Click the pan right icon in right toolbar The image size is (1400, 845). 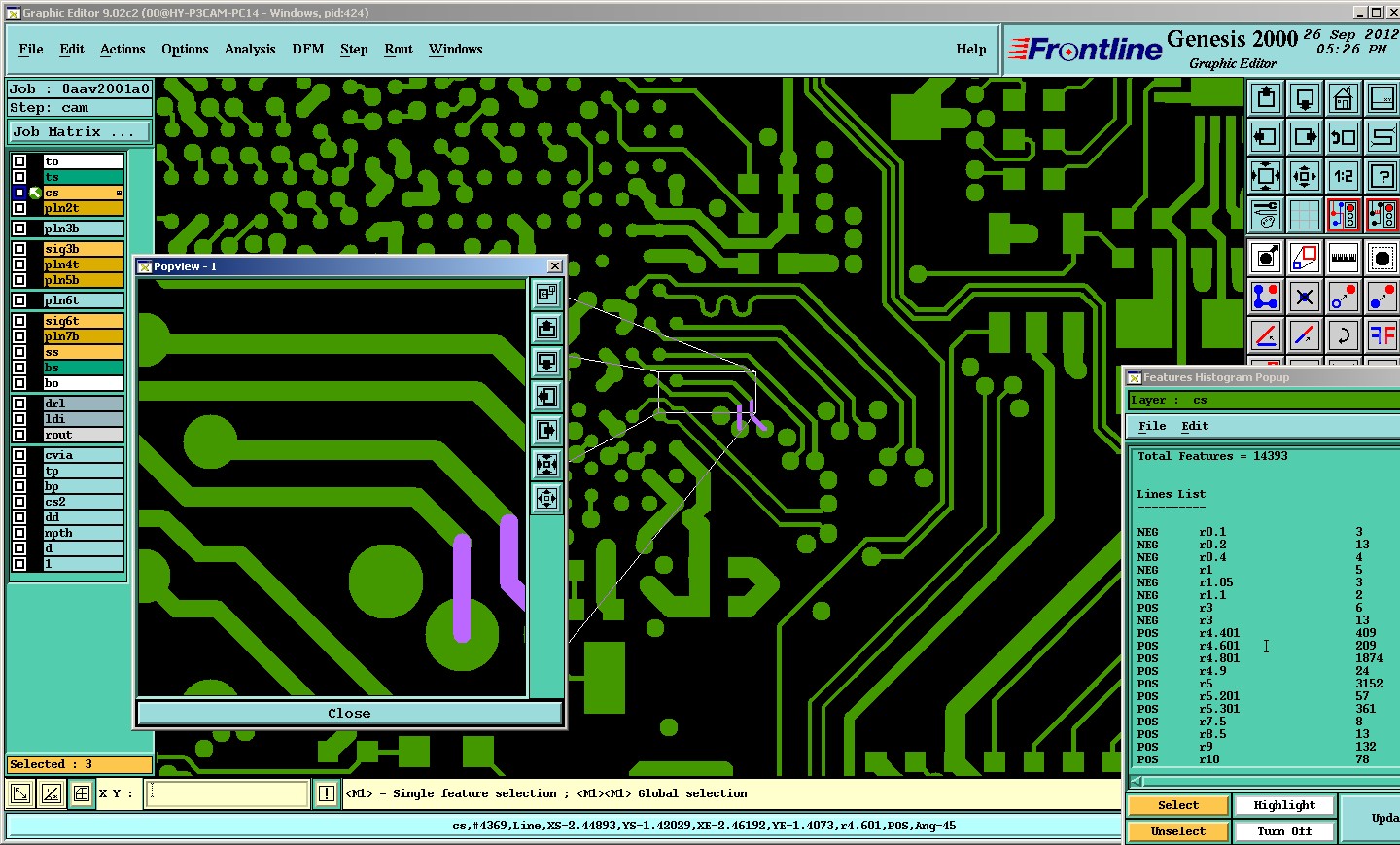tap(1305, 137)
